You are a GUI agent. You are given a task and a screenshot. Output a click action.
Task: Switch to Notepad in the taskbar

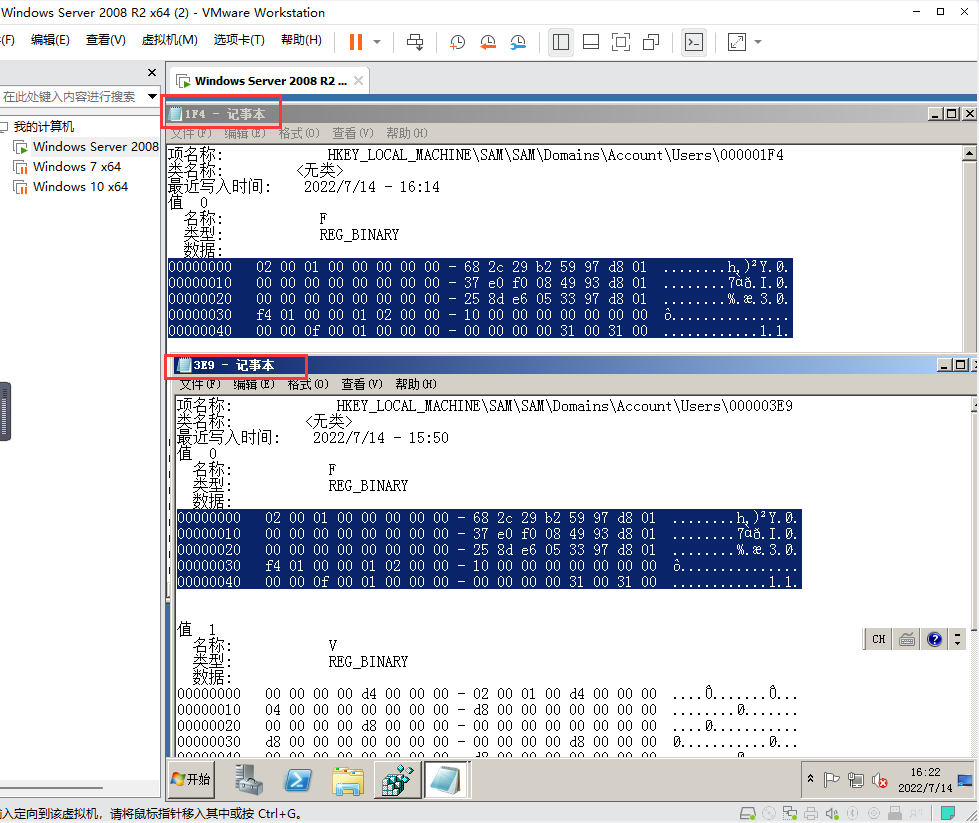pos(446,780)
